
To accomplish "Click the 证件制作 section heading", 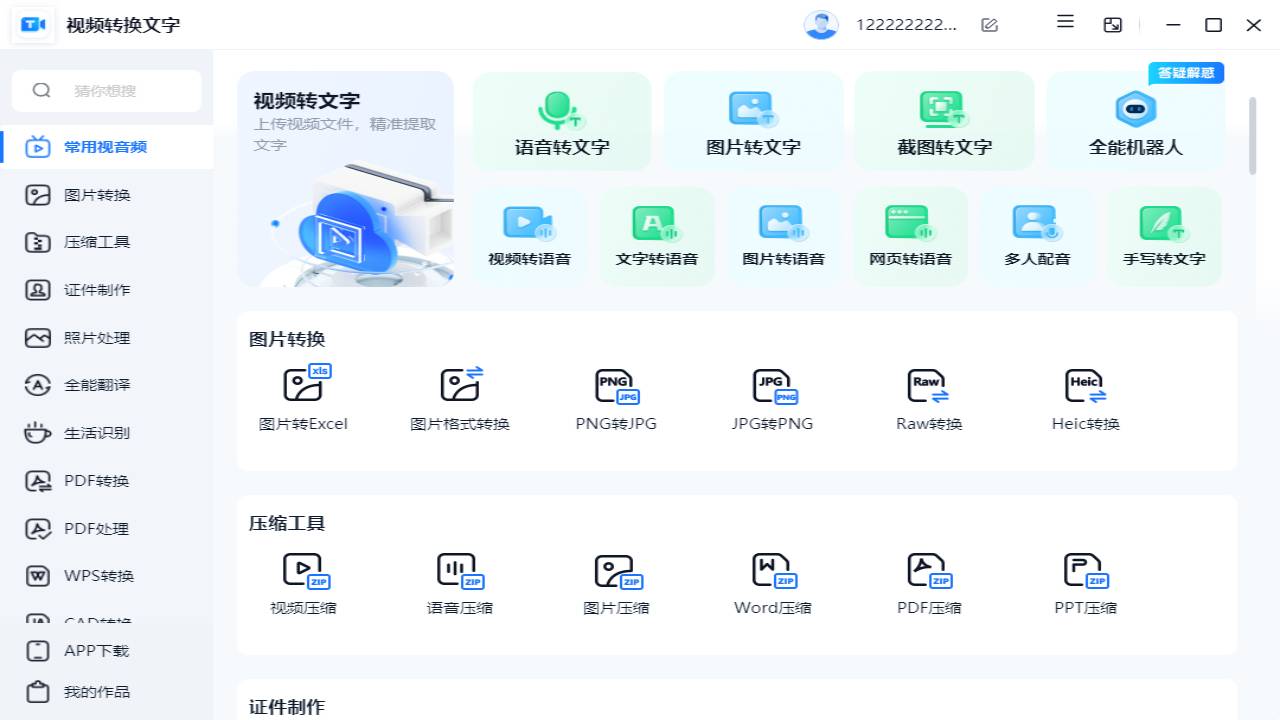I will (287, 707).
